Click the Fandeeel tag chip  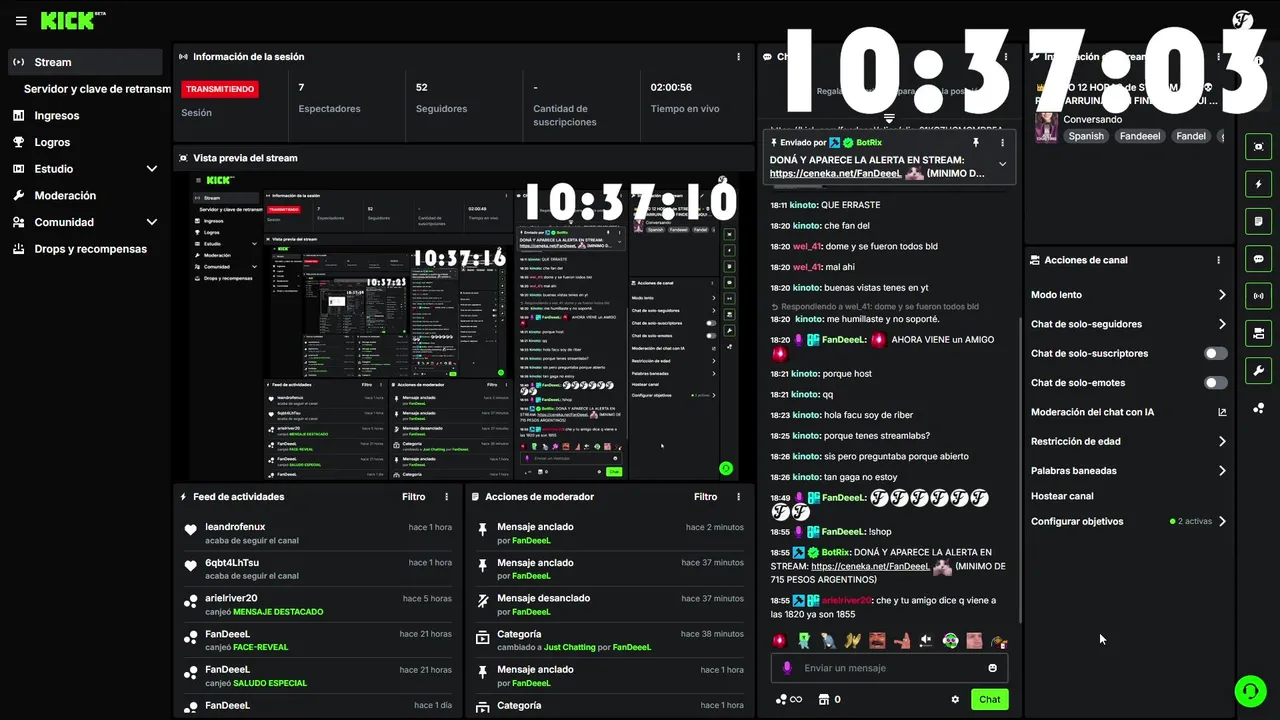pos(1140,136)
